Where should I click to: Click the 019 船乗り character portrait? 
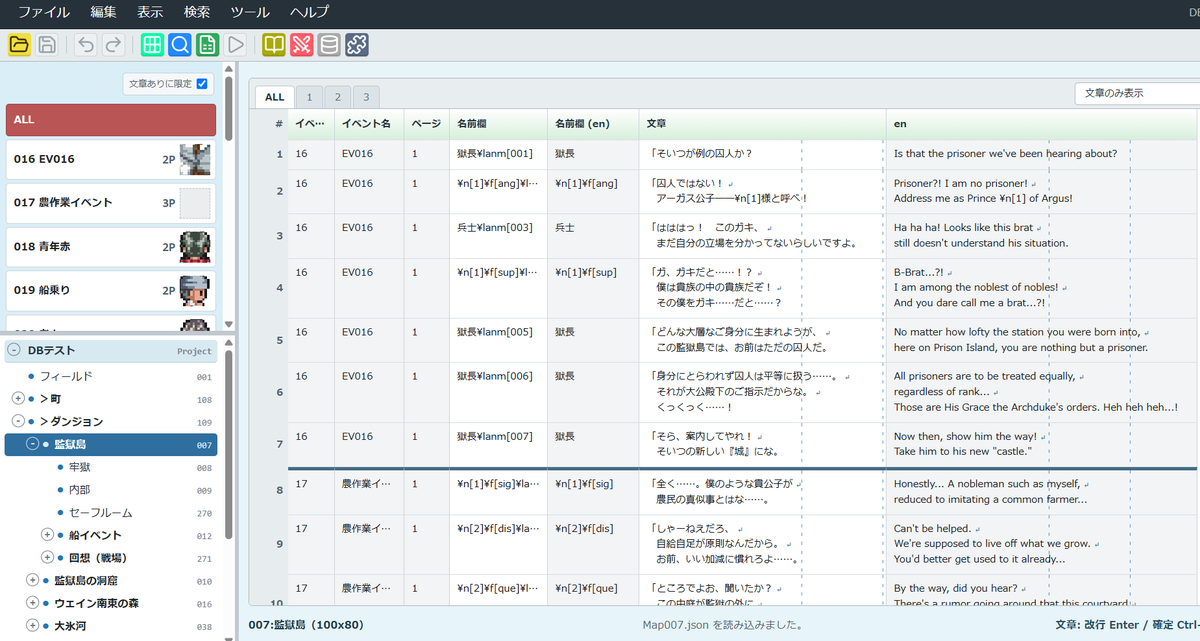click(195, 291)
